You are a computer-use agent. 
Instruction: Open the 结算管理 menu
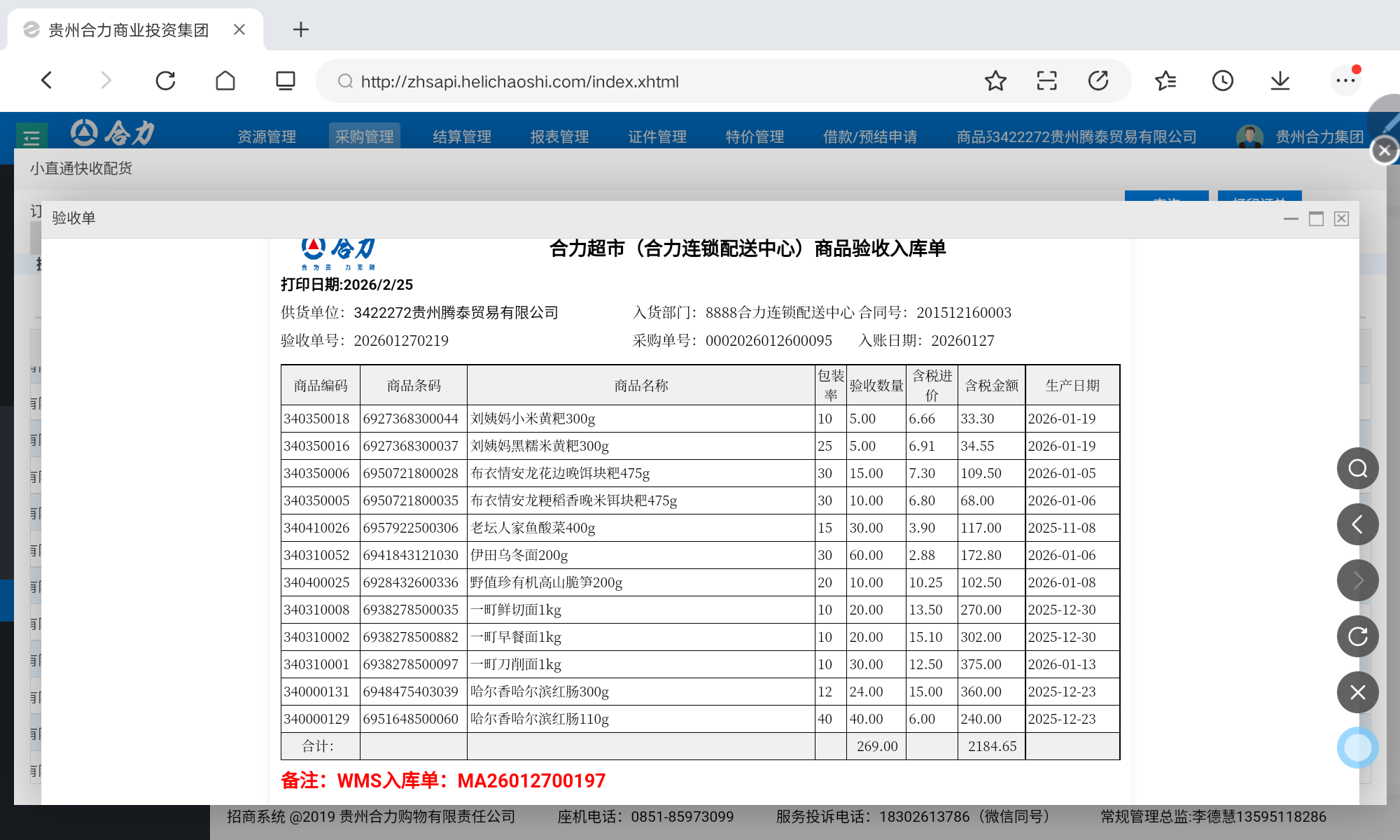(x=462, y=136)
